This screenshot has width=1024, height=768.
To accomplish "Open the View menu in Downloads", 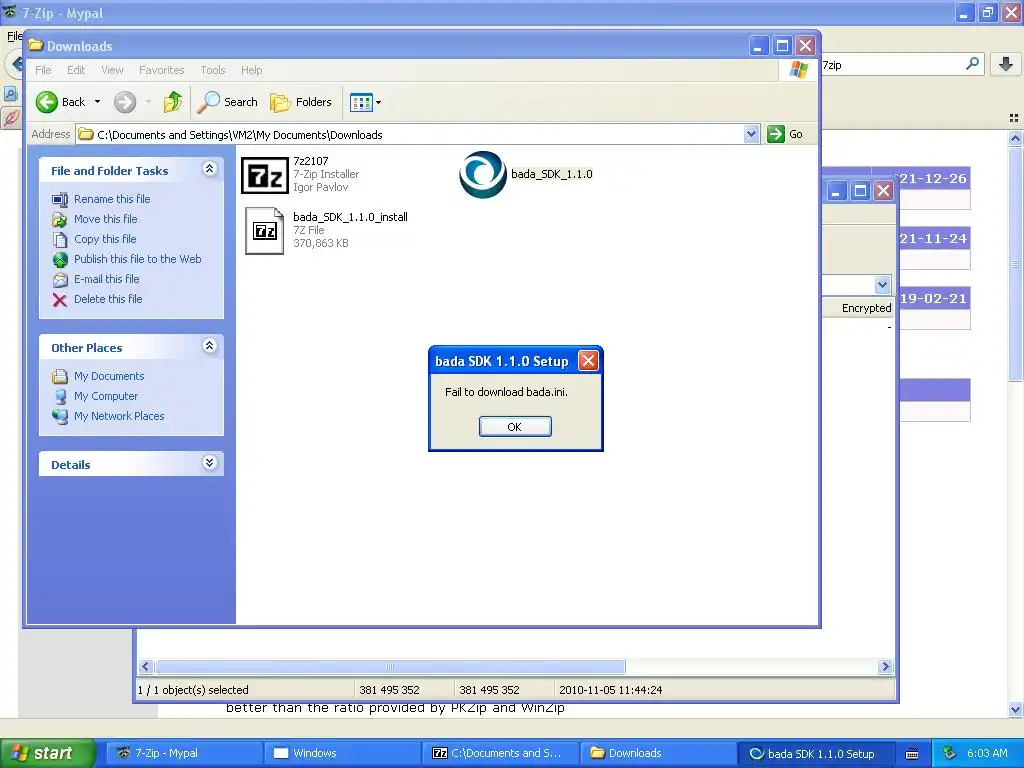I will [112, 70].
